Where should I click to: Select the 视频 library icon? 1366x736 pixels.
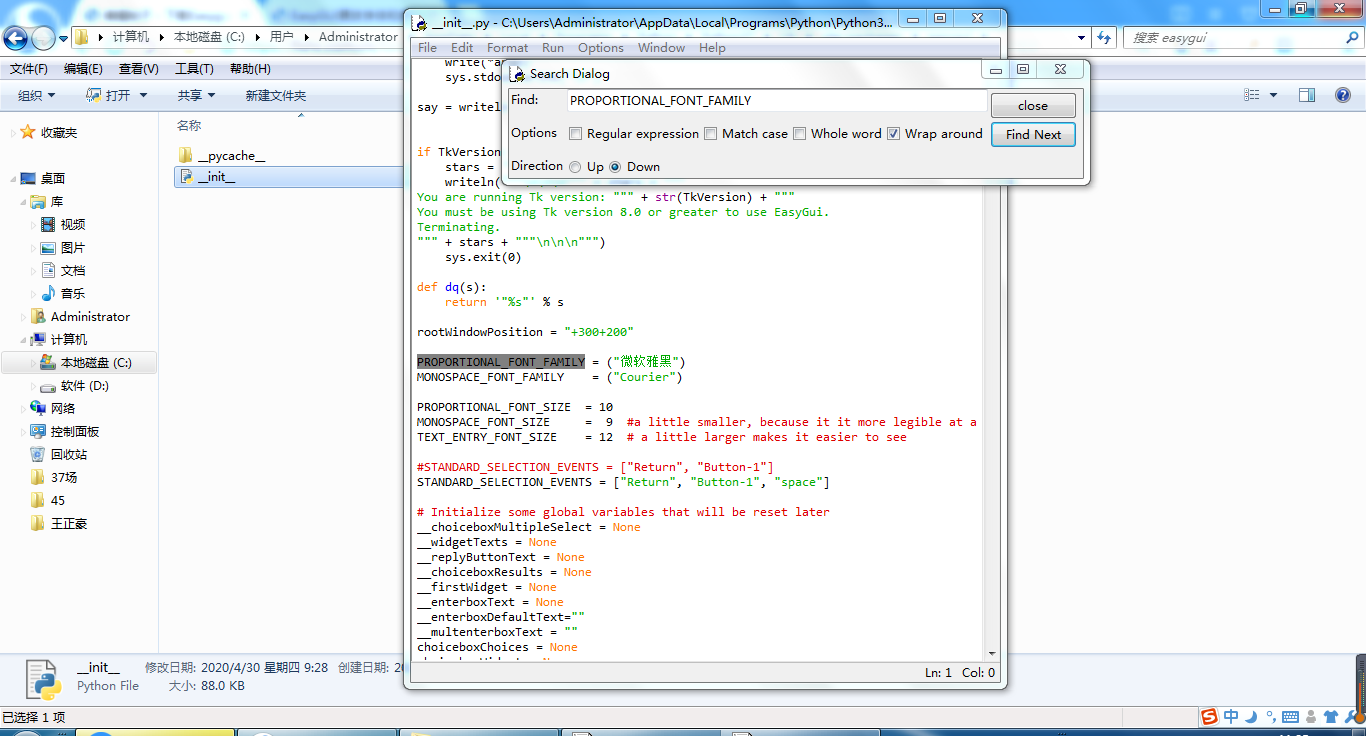(x=48, y=225)
